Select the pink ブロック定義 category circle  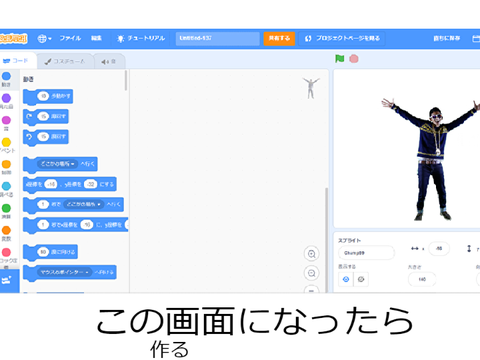coord(6,252)
